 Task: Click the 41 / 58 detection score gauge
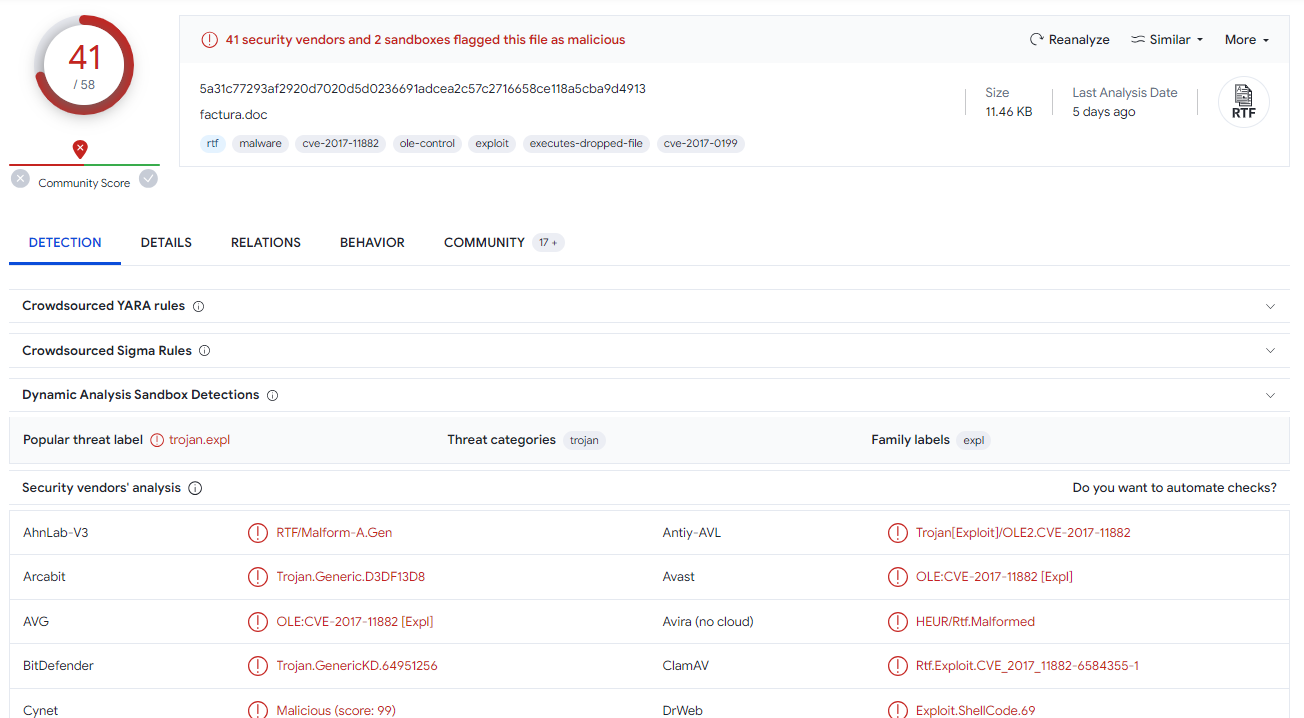[84, 65]
